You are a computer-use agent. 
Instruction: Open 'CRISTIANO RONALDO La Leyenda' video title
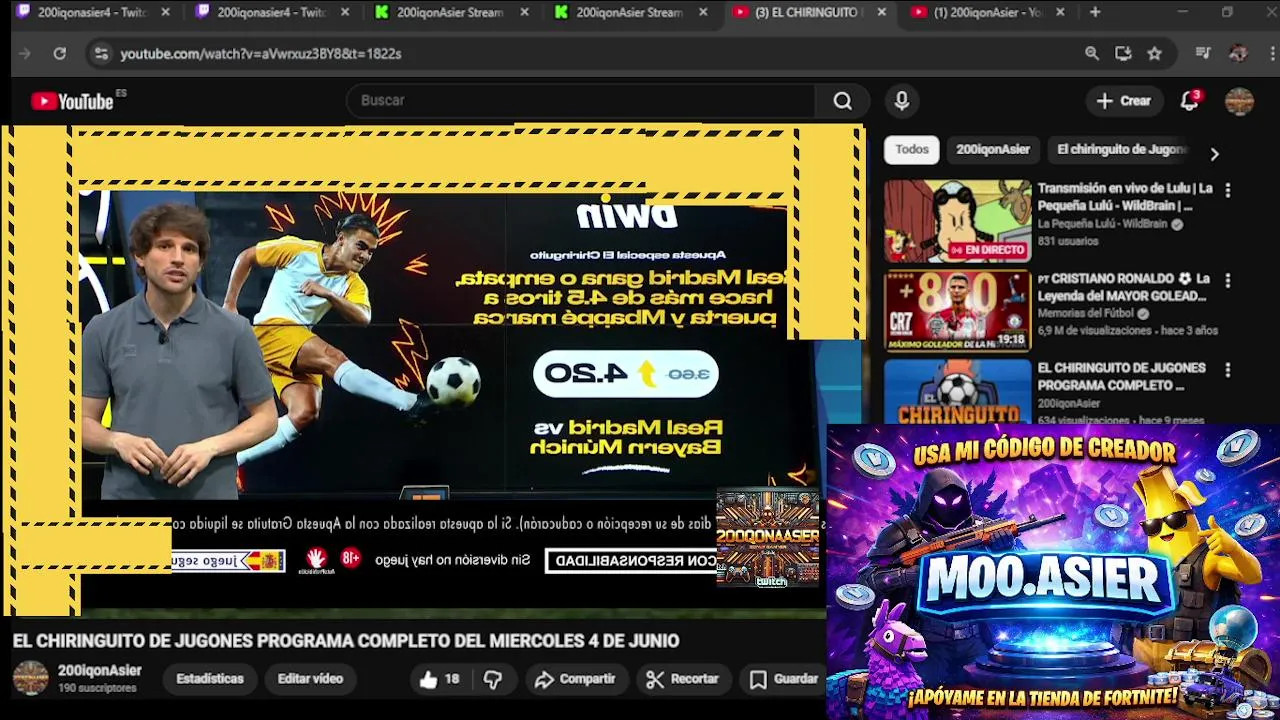point(1123,287)
